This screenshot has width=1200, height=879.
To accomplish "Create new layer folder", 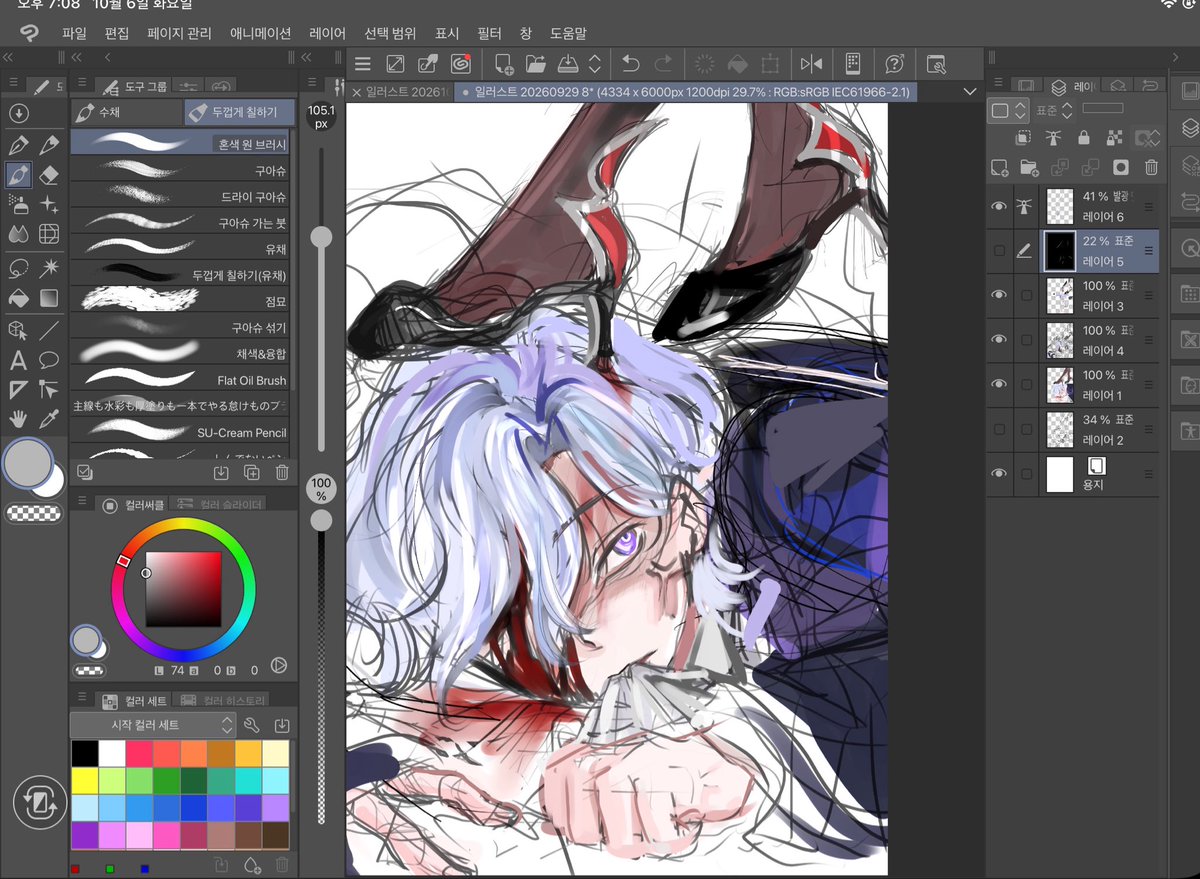I will point(1028,167).
